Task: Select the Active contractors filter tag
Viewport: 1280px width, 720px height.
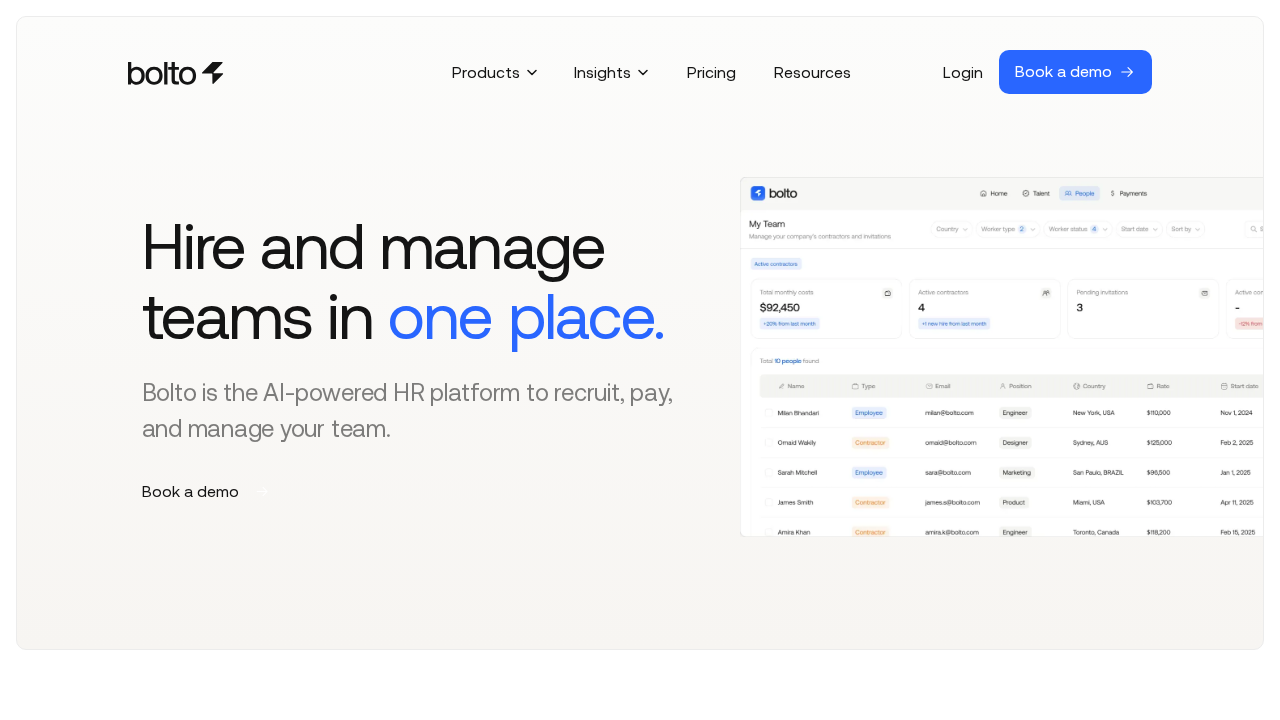Action: [776, 264]
